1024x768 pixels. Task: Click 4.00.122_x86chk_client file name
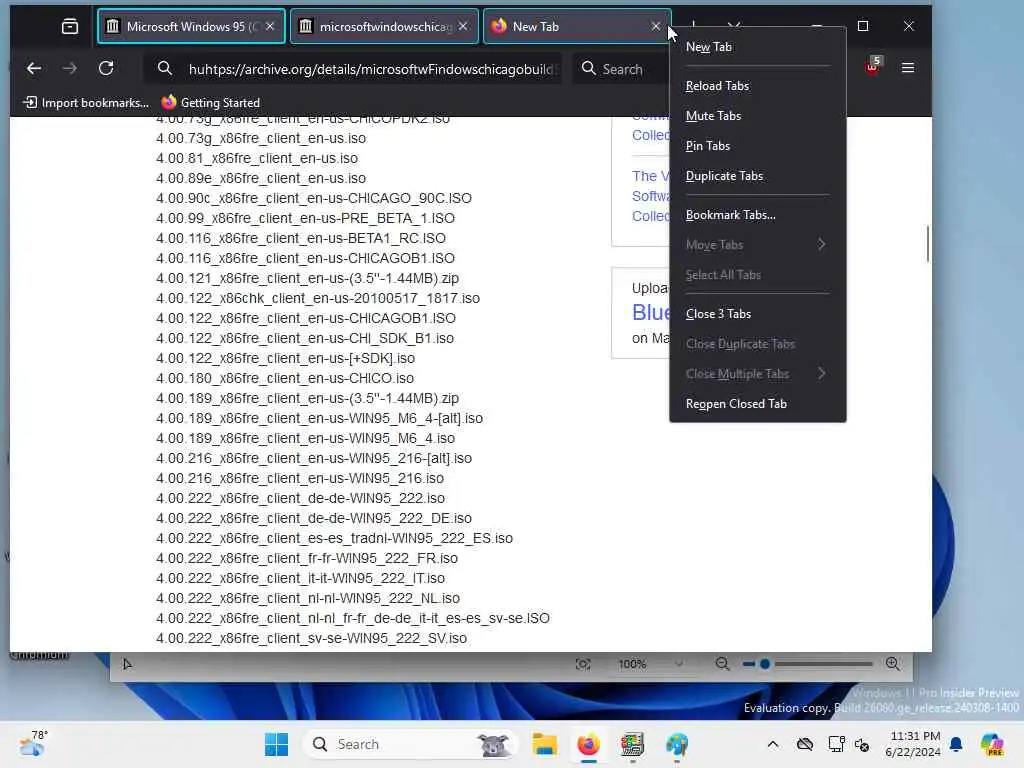pos(317,298)
